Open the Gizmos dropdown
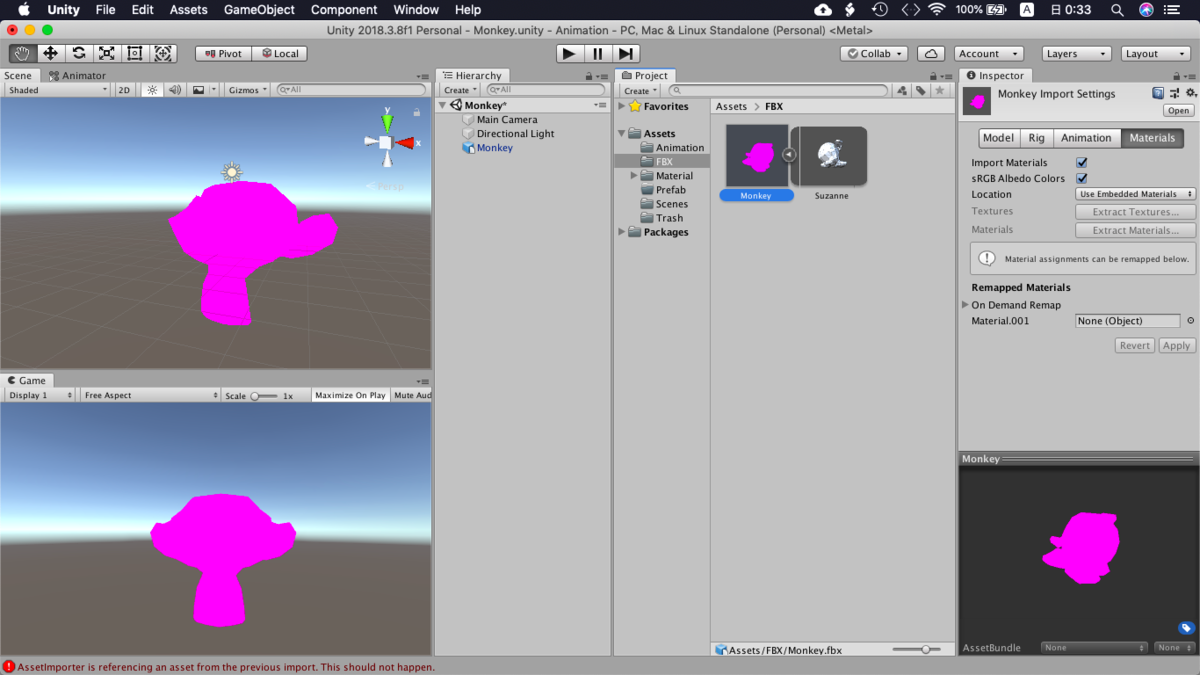The width and height of the screenshot is (1200, 675). coord(248,90)
